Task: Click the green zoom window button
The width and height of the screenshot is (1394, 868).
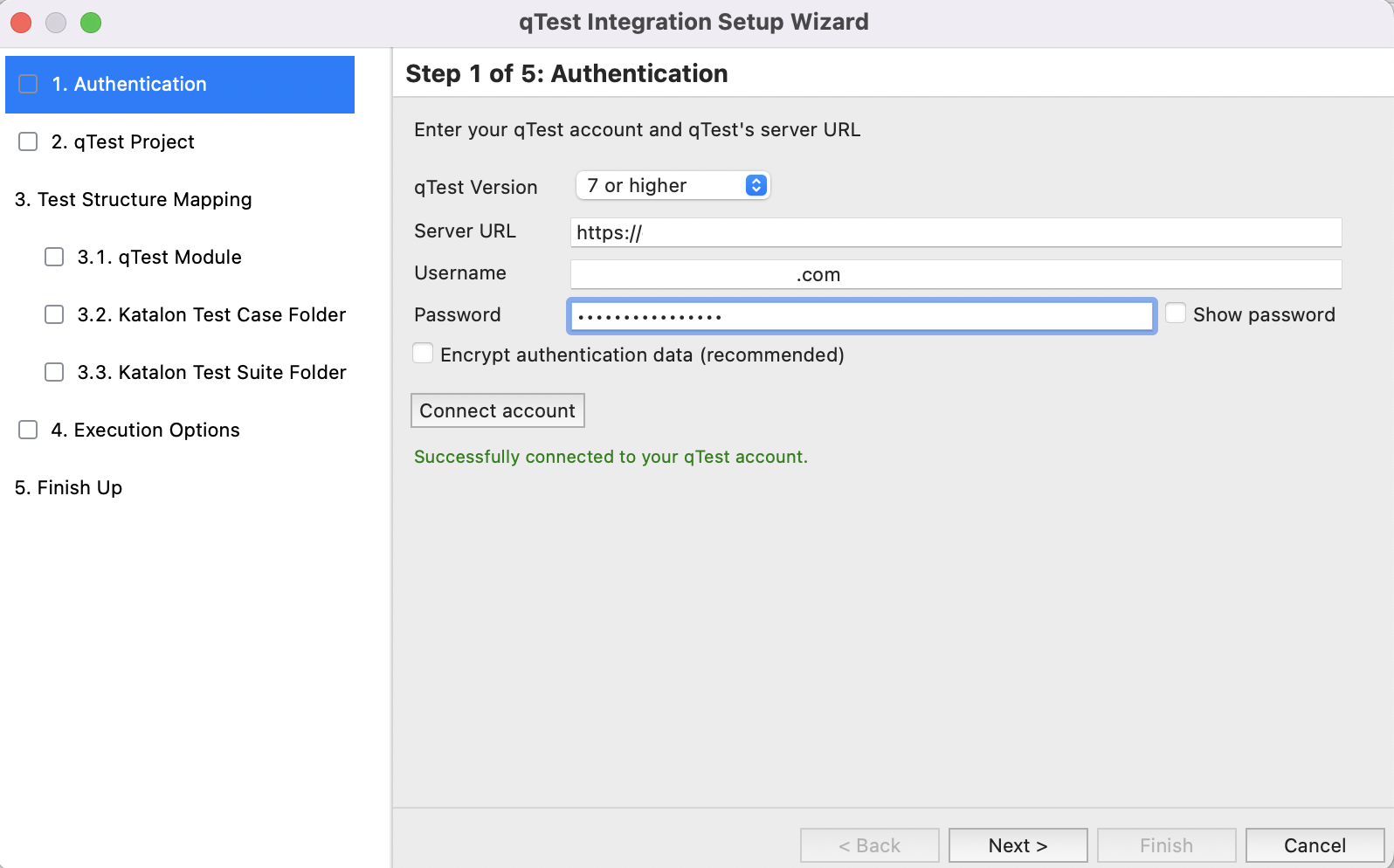Action: pos(91,23)
